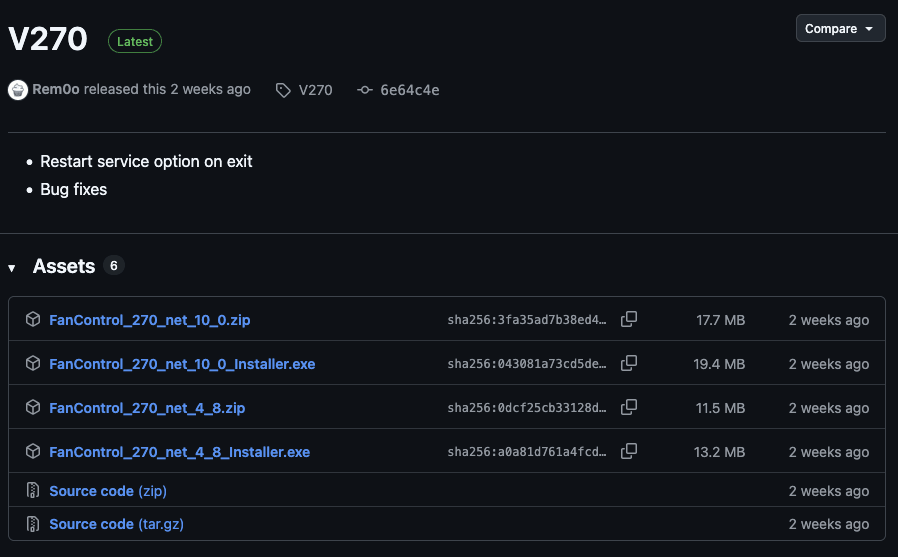Click "2 weeks ago" in FanControl_270_net_10_0.zip row

coord(829,321)
